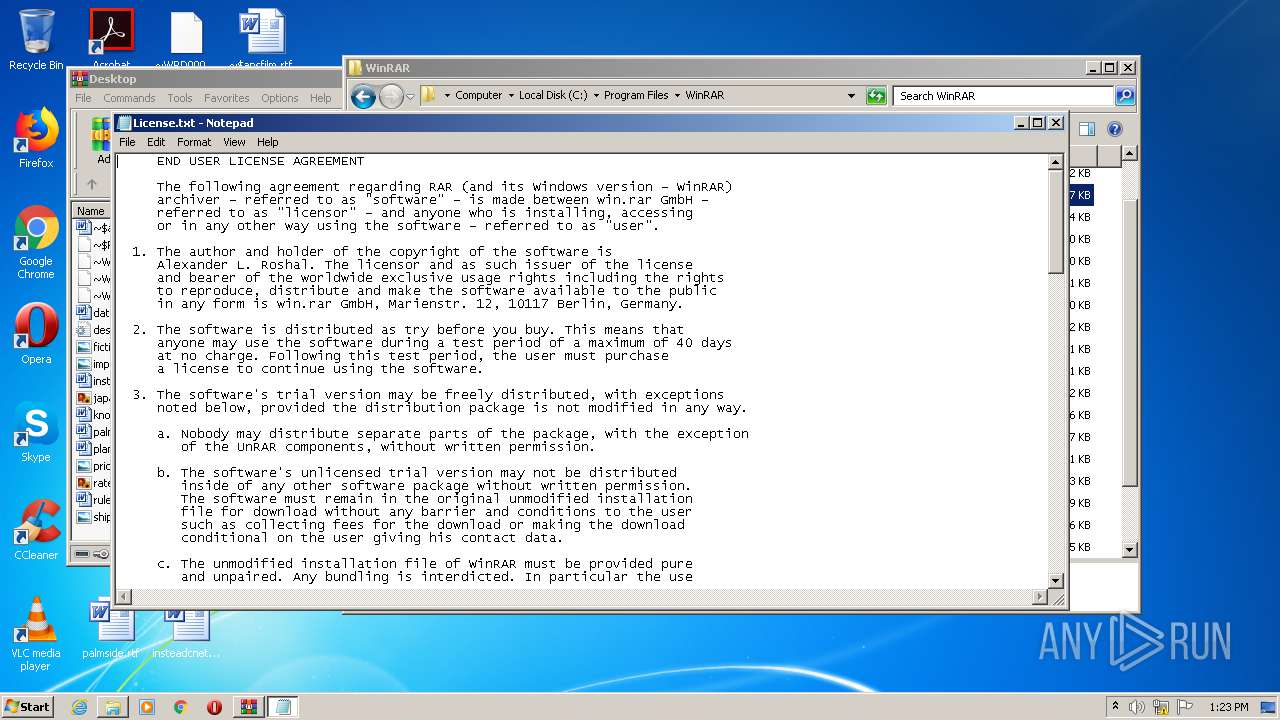Launch the Google Chrome desktop shortcut
Screen dimensions: 1280x720
(36, 243)
